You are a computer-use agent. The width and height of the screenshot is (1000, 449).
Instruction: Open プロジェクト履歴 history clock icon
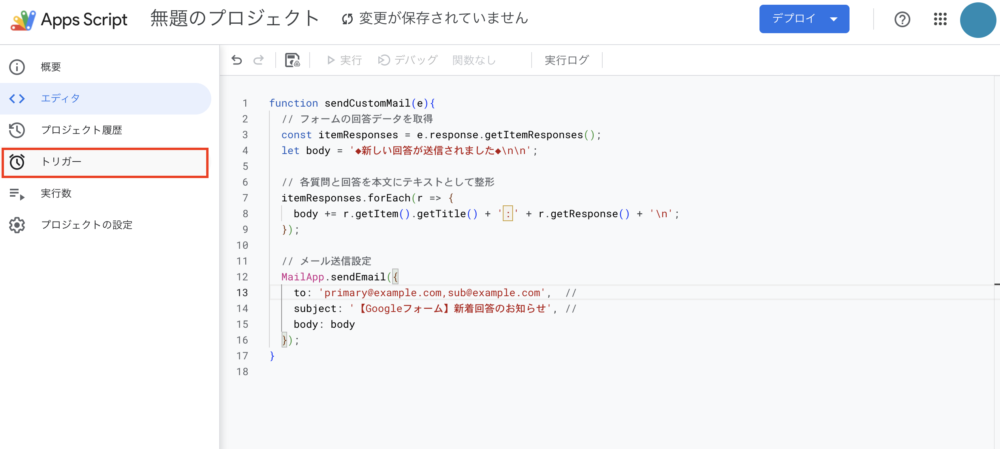coord(17,130)
